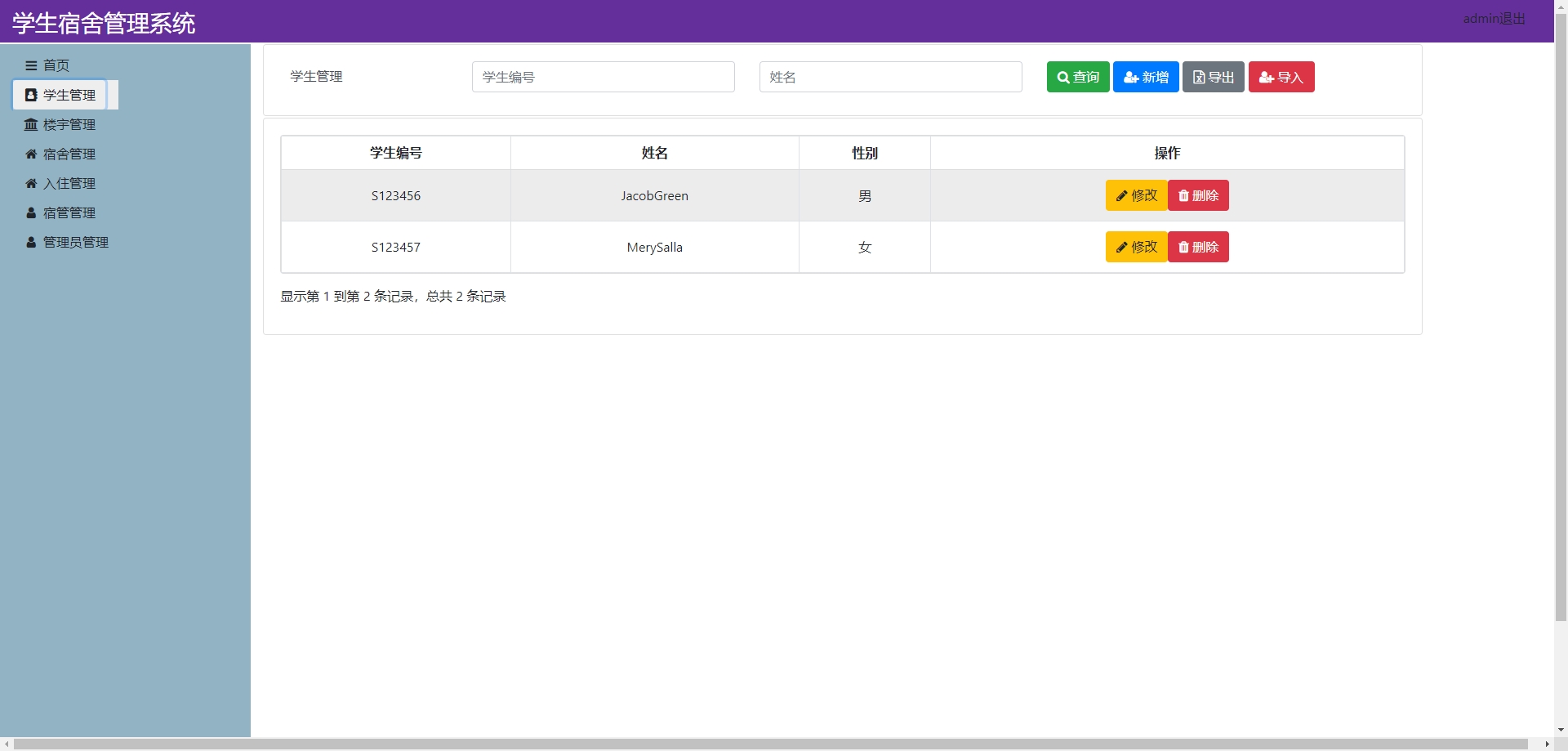Focus the 姓名 search field
1568x751 pixels.
coord(891,77)
